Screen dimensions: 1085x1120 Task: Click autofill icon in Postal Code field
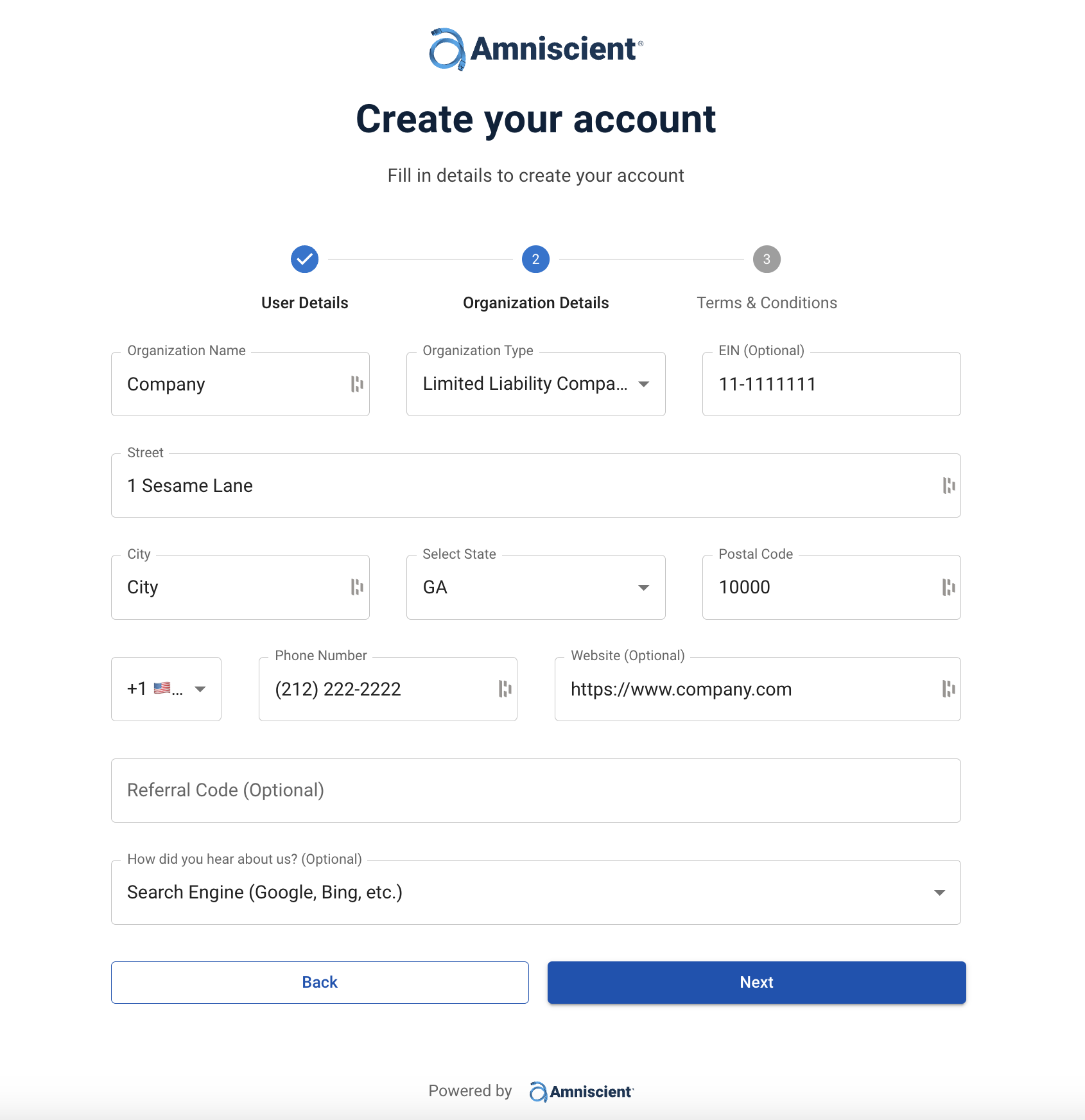point(948,587)
